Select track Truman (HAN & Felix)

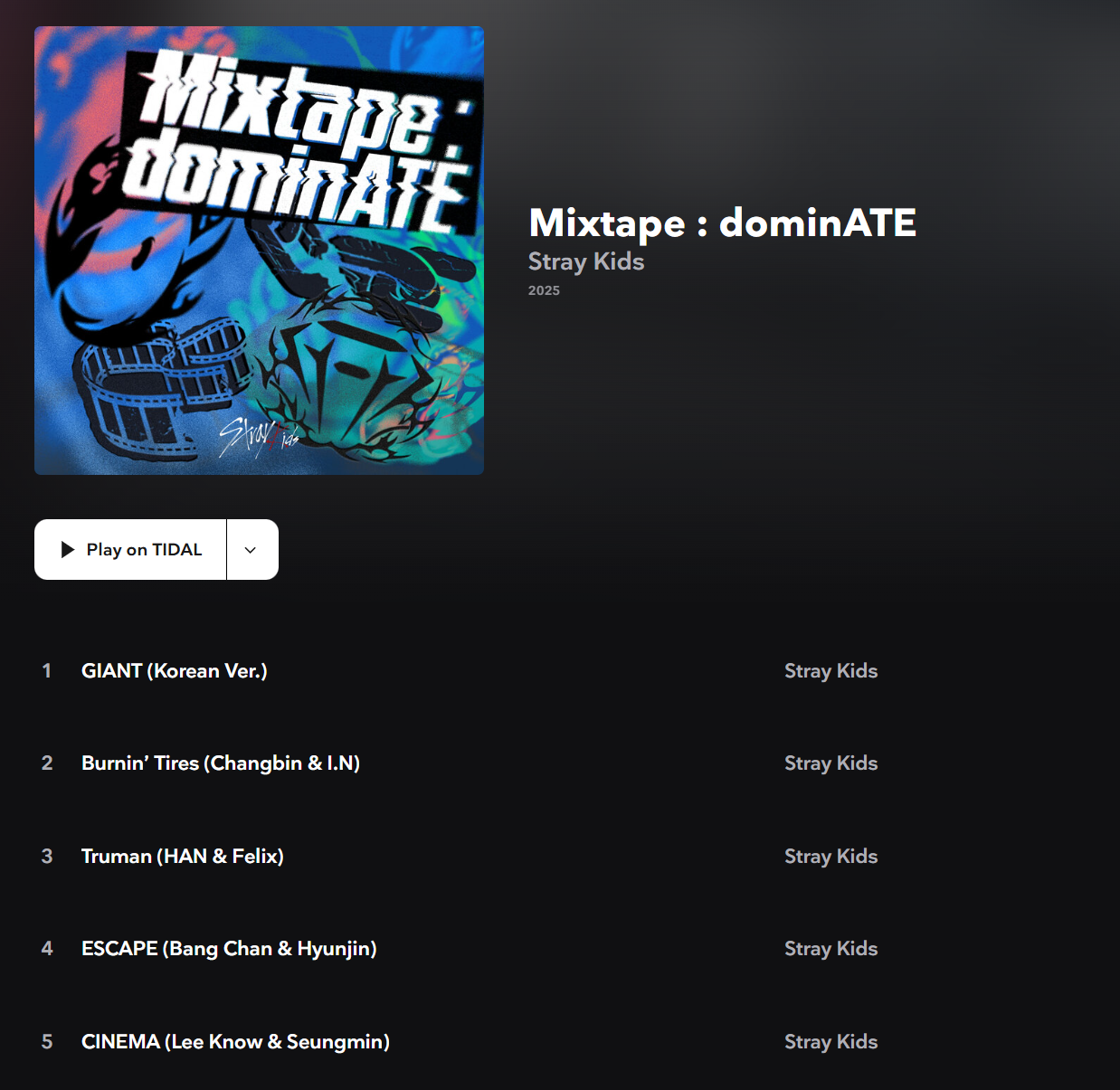[x=183, y=857]
